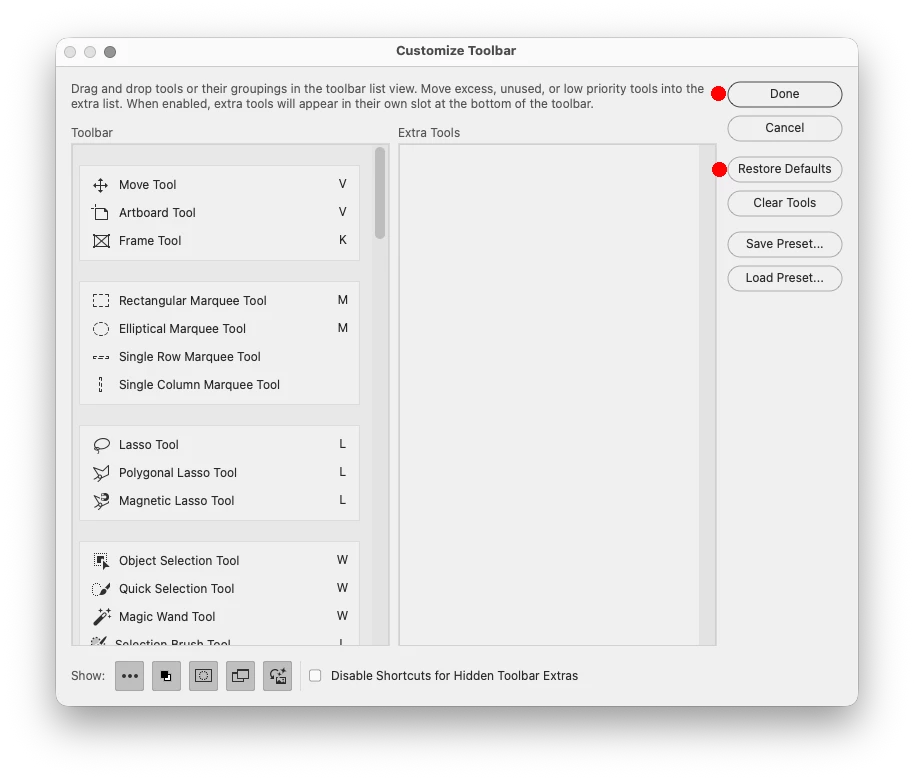Enable Disable Shortcuts for Hidden Toolbar Extras

[x=315, y=676]
